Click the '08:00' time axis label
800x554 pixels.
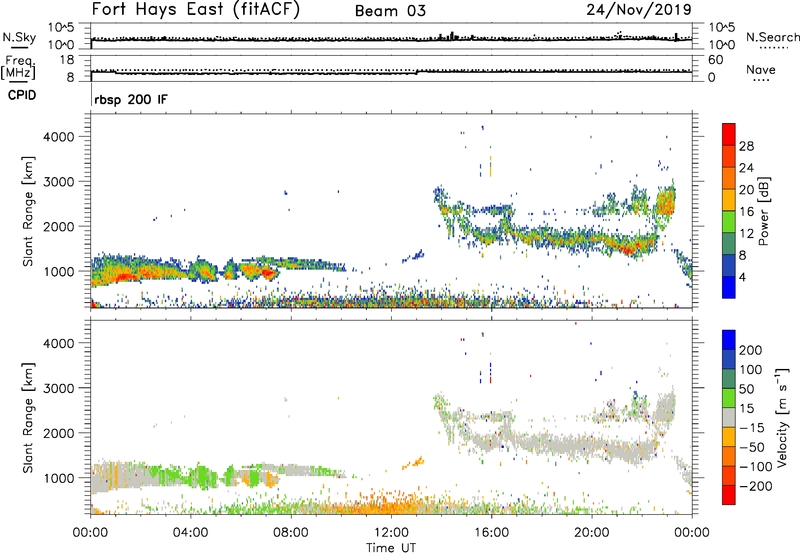coord(290,533)
